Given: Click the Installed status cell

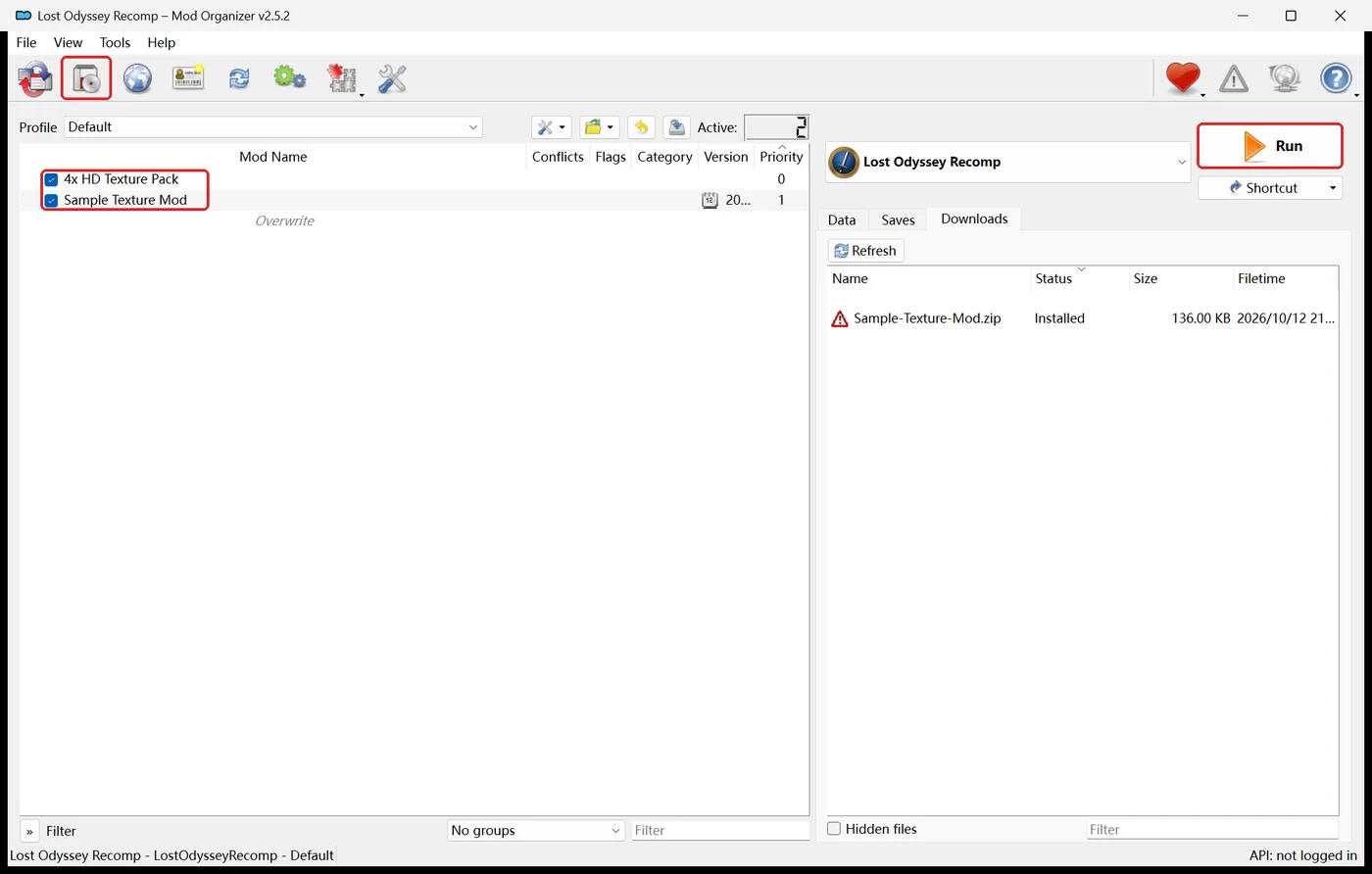Looking at the screenshot, I should coord(1059,318).
